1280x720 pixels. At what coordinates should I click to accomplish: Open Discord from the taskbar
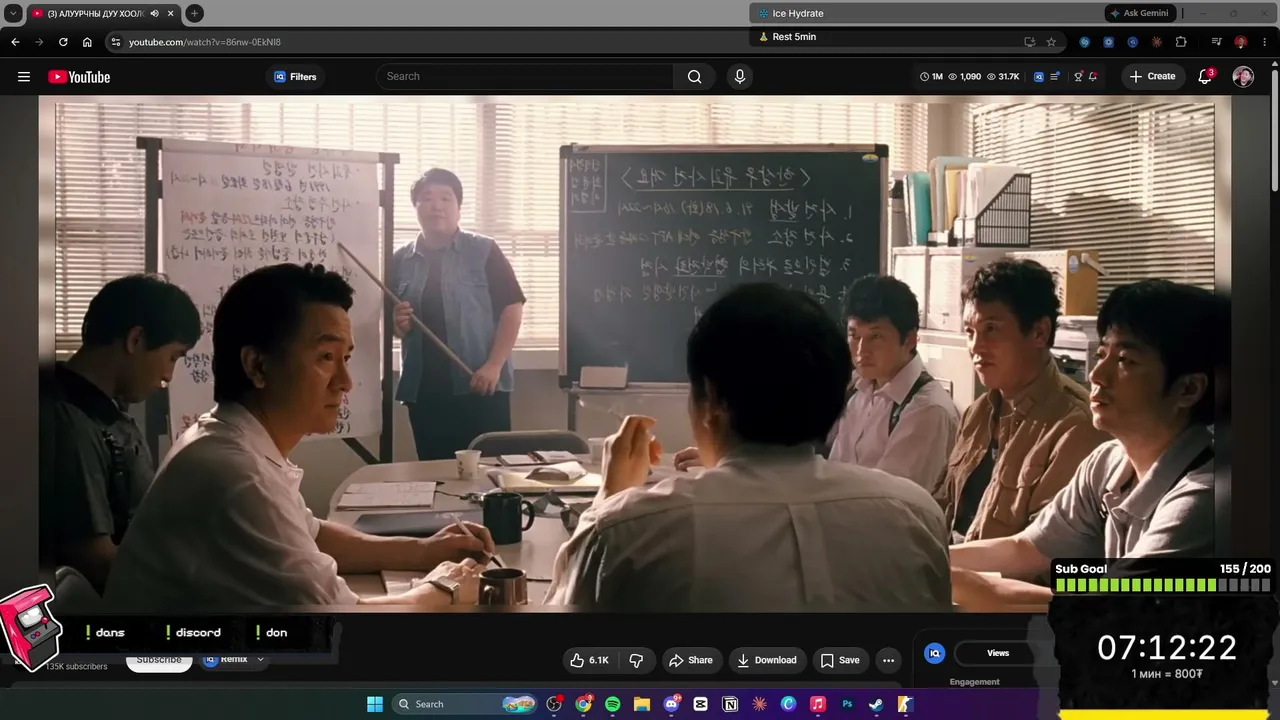click(671, 704)
